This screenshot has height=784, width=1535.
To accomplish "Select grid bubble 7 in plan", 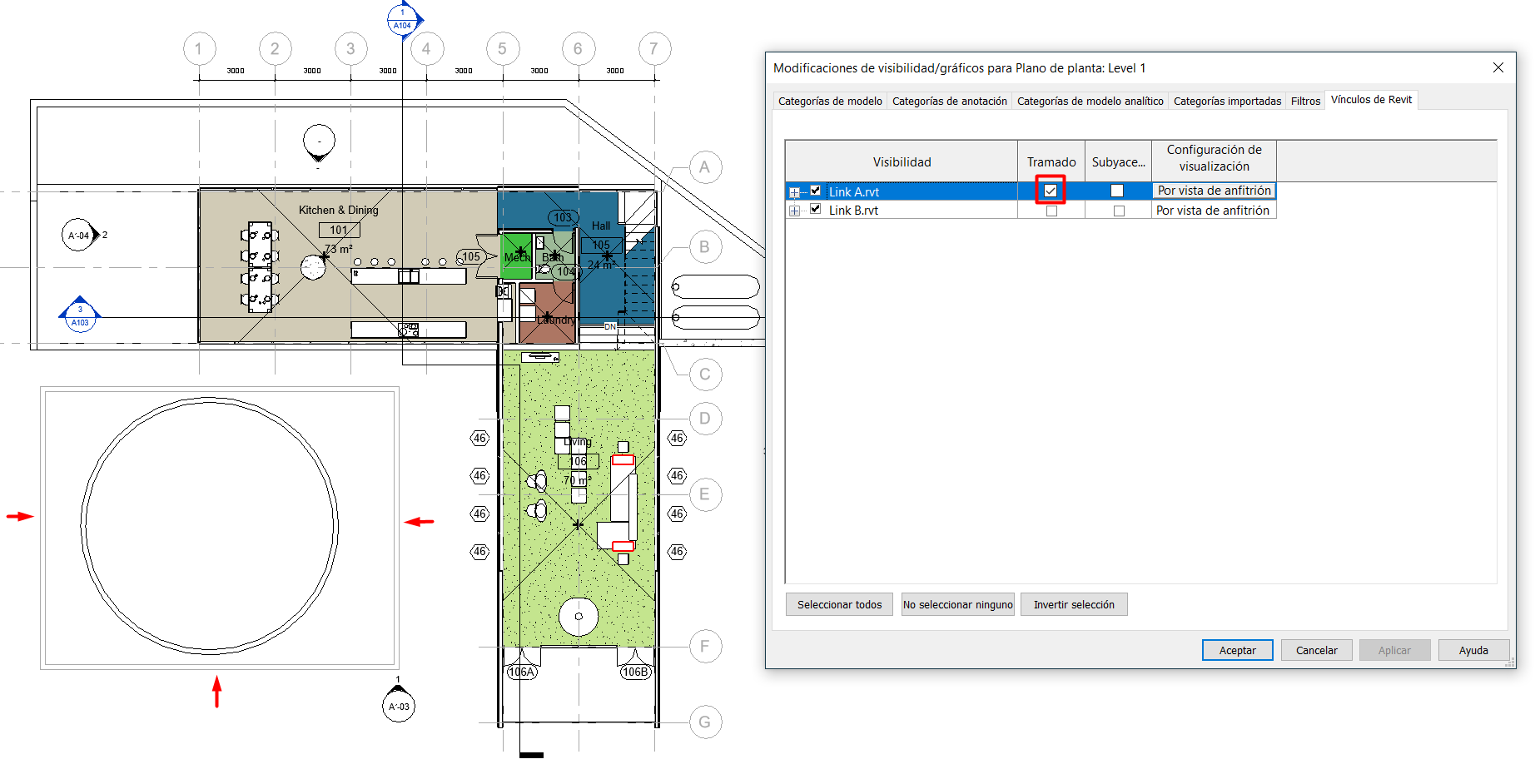I will (x=653, y=48).
